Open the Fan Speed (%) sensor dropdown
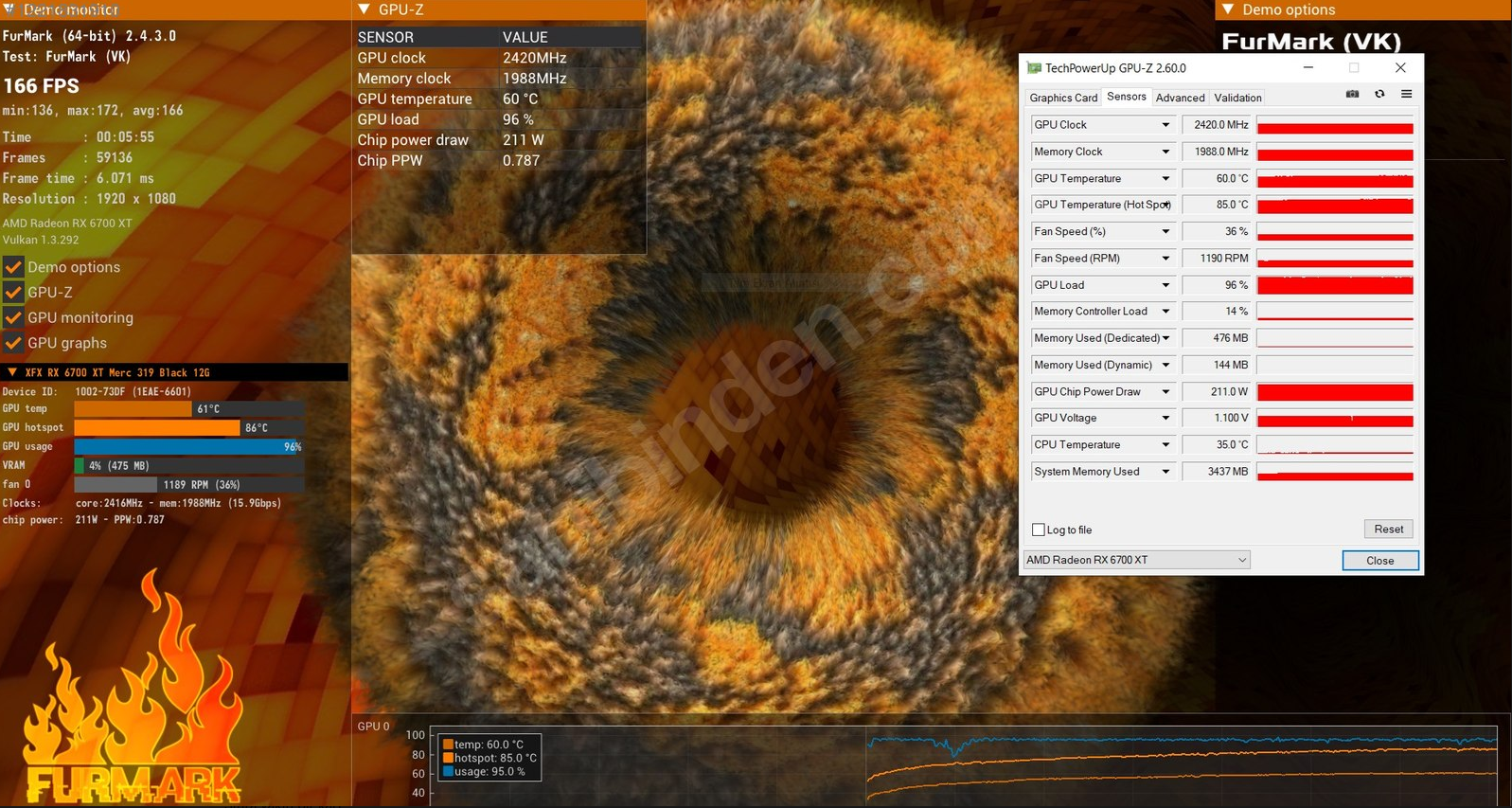The width and height of the screenshot is (1512, 808). [x=1165, y=231]
